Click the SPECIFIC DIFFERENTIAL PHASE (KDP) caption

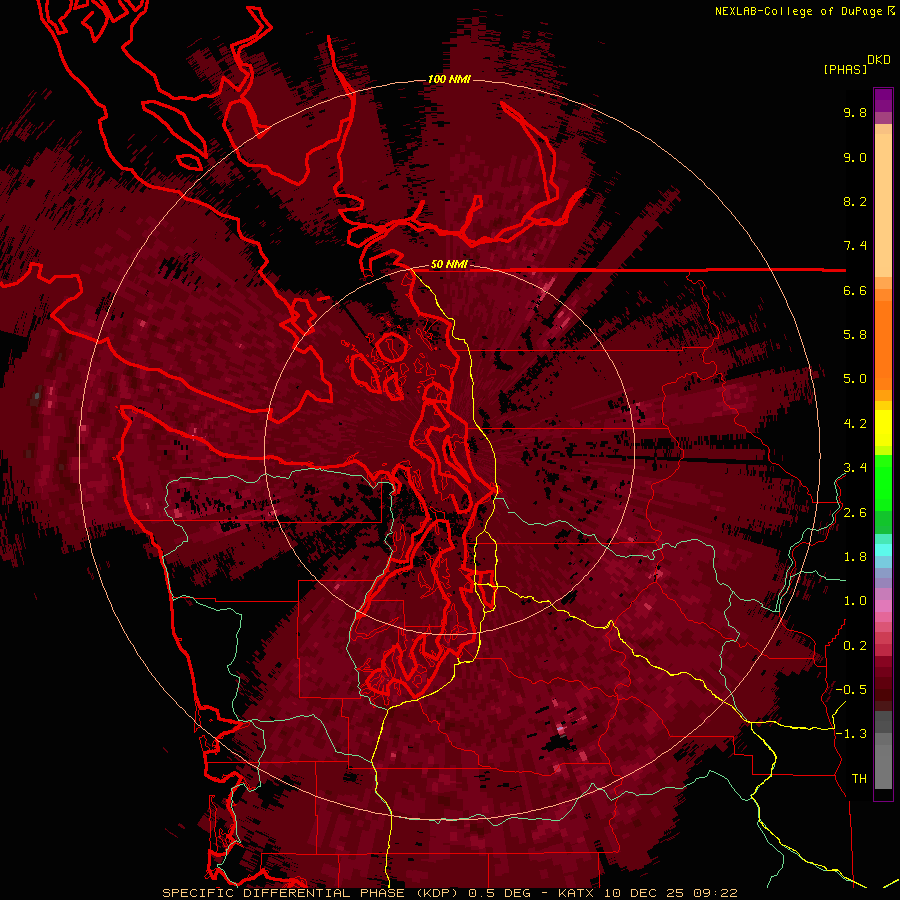[x=312, y=893]
